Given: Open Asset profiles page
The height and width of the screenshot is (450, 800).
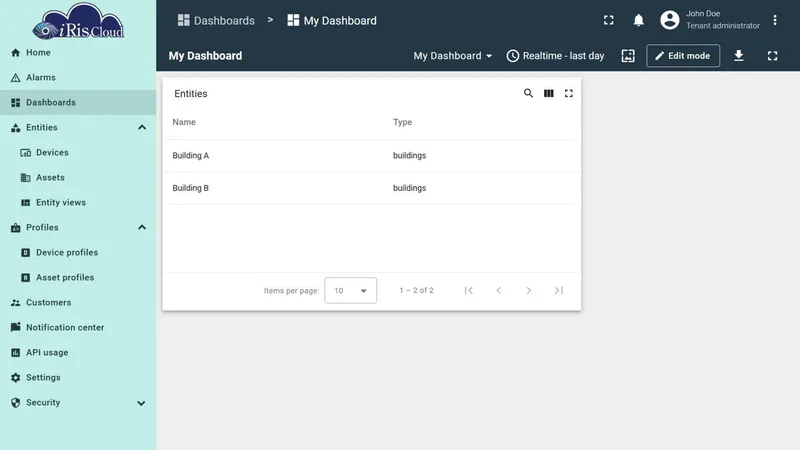Looking at the screenshot, I should pyautogui.click(x=78, y=278).
